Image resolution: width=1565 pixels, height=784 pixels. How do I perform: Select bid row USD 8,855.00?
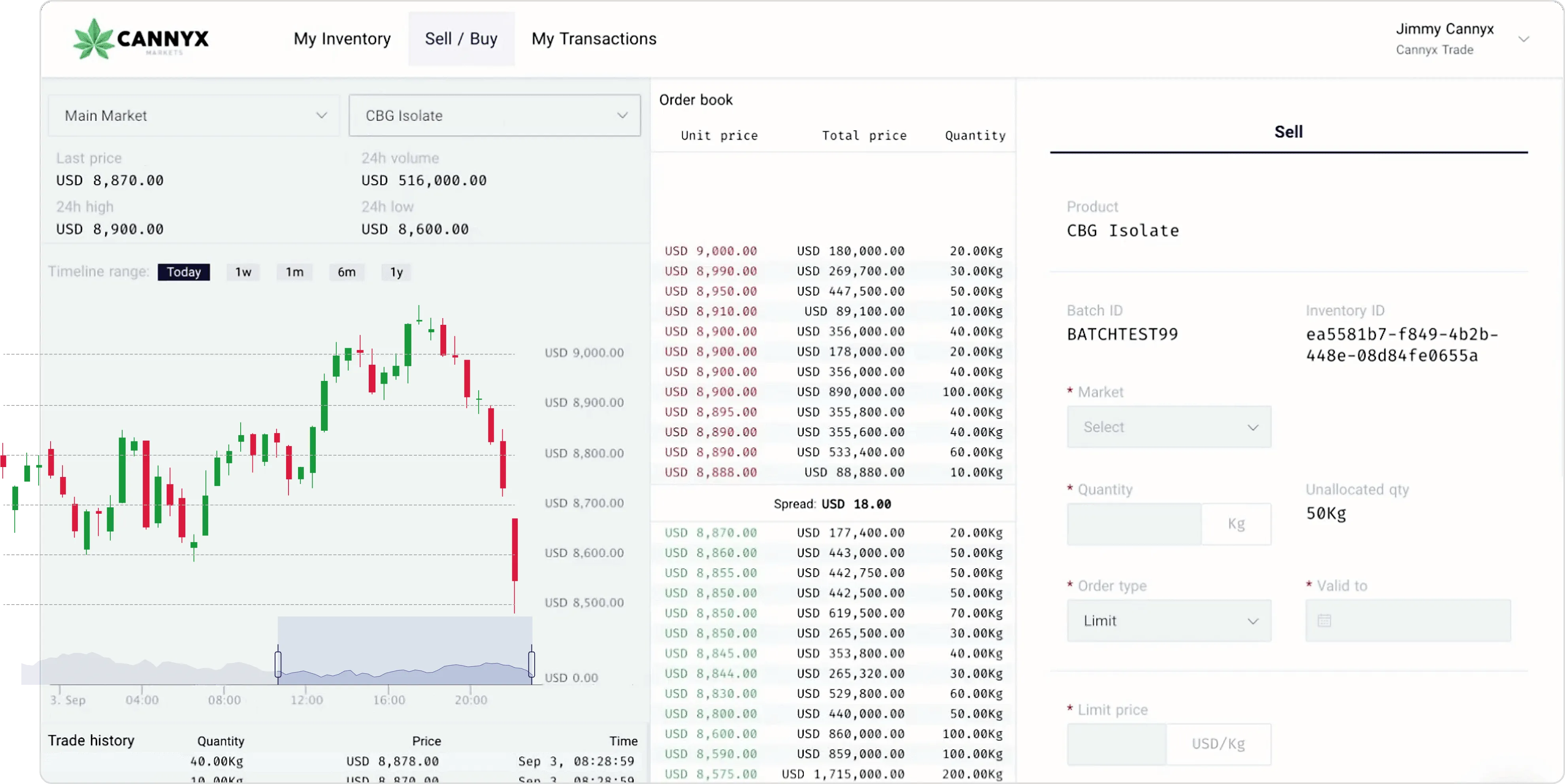click(833, 573)
